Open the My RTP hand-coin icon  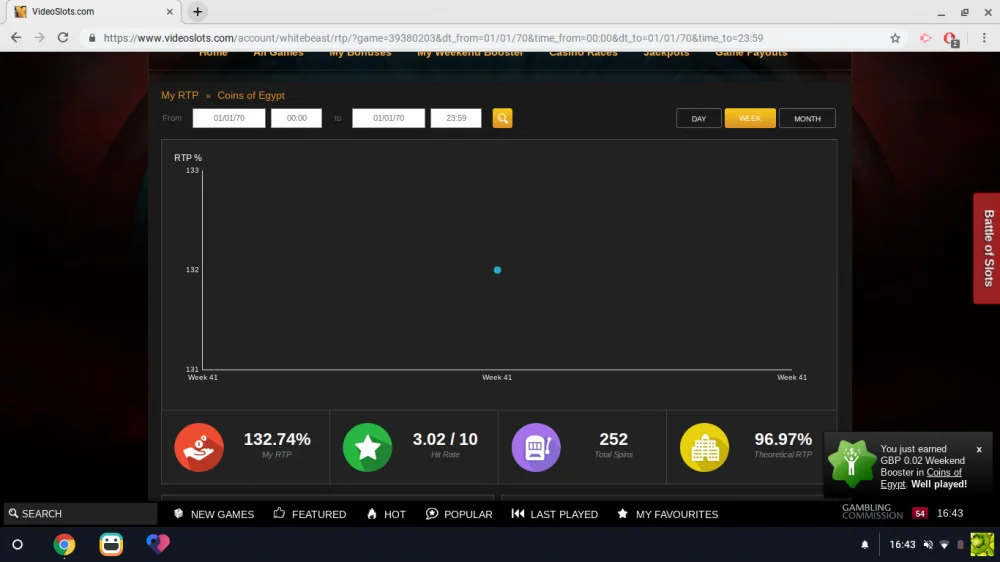click(x=199, y=447)
